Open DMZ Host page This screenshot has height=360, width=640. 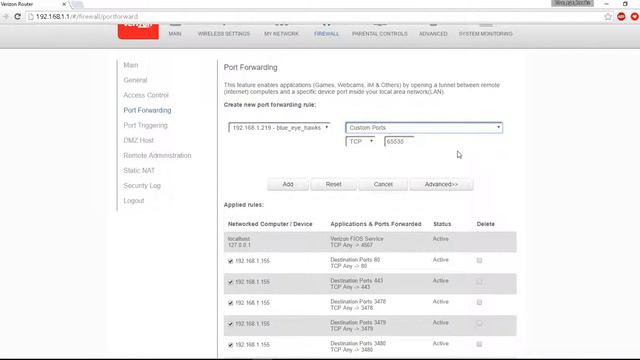(139, 140)
